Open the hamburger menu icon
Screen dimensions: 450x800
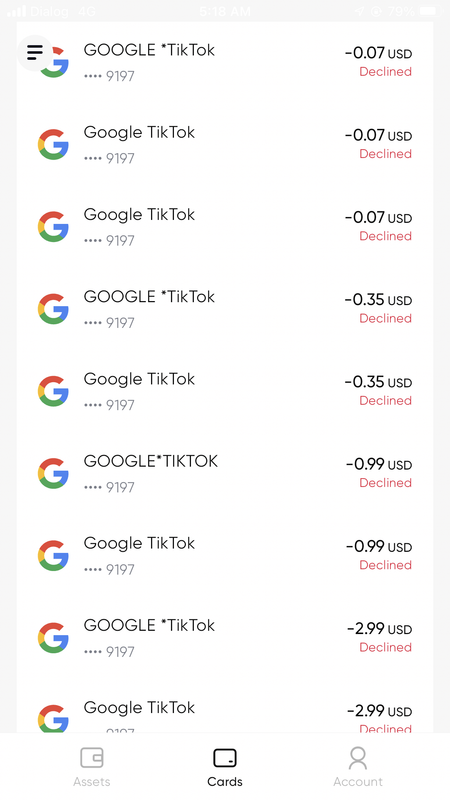pyautogui.click(x=35, y=52)
